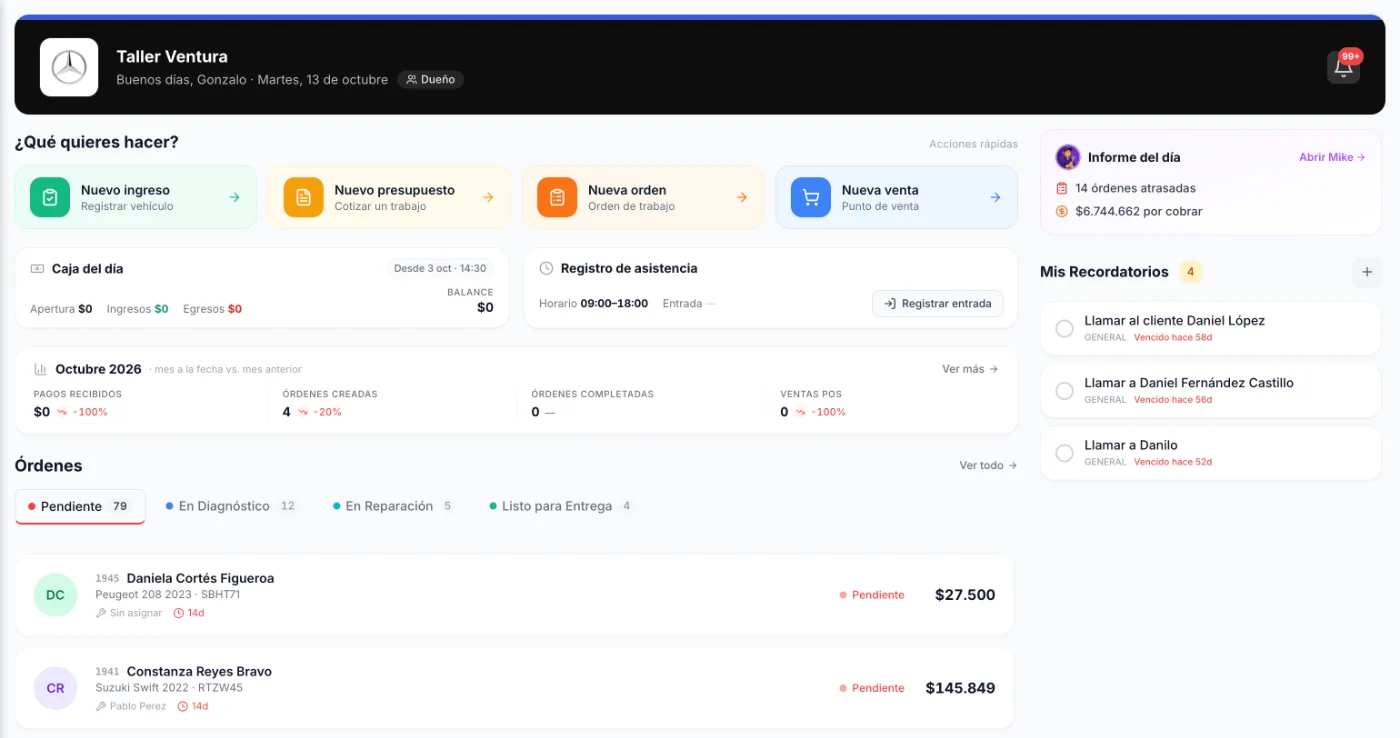Click the 14d clock icon on Daniela's order
Image resolution: width=1400 pixels, height=738 pixels.
click(x=179, y=613)
